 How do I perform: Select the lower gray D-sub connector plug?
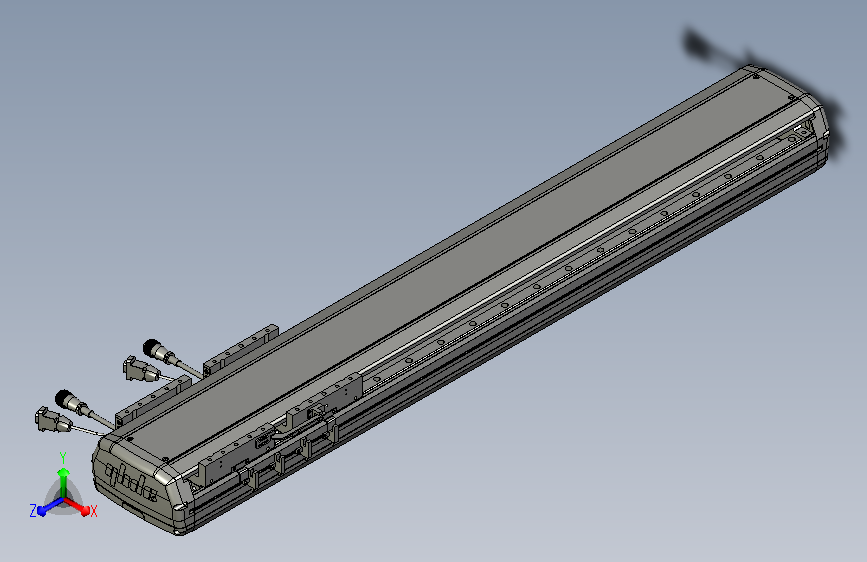(53, 419)
